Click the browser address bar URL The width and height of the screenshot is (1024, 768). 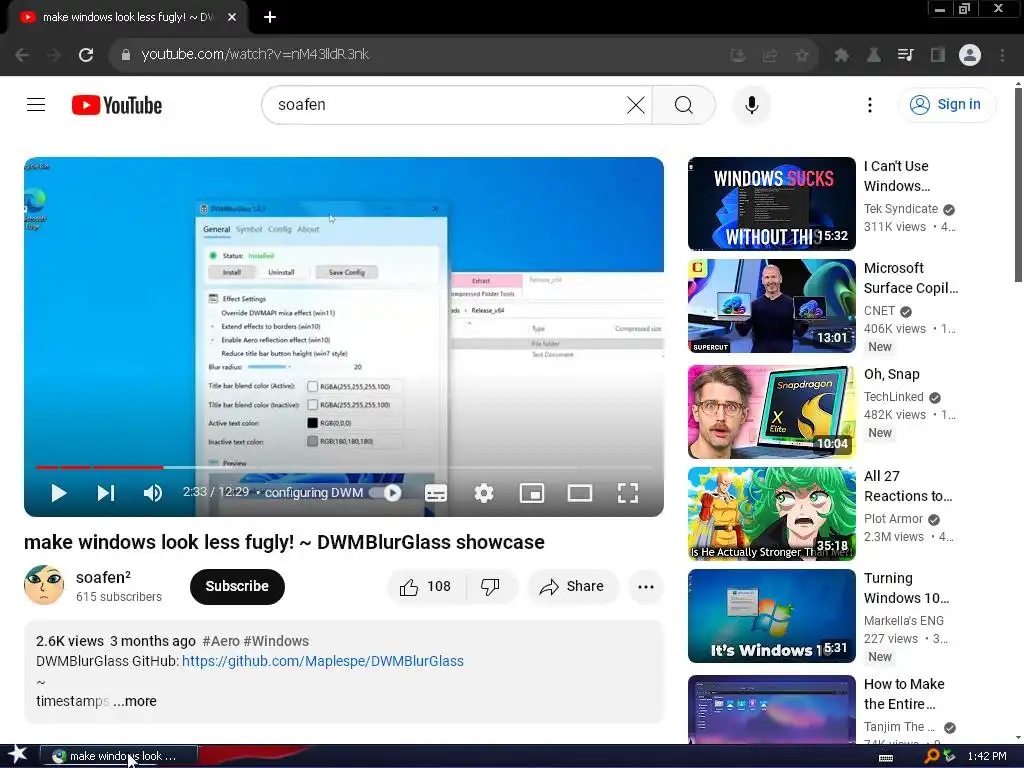coord(255,54)
